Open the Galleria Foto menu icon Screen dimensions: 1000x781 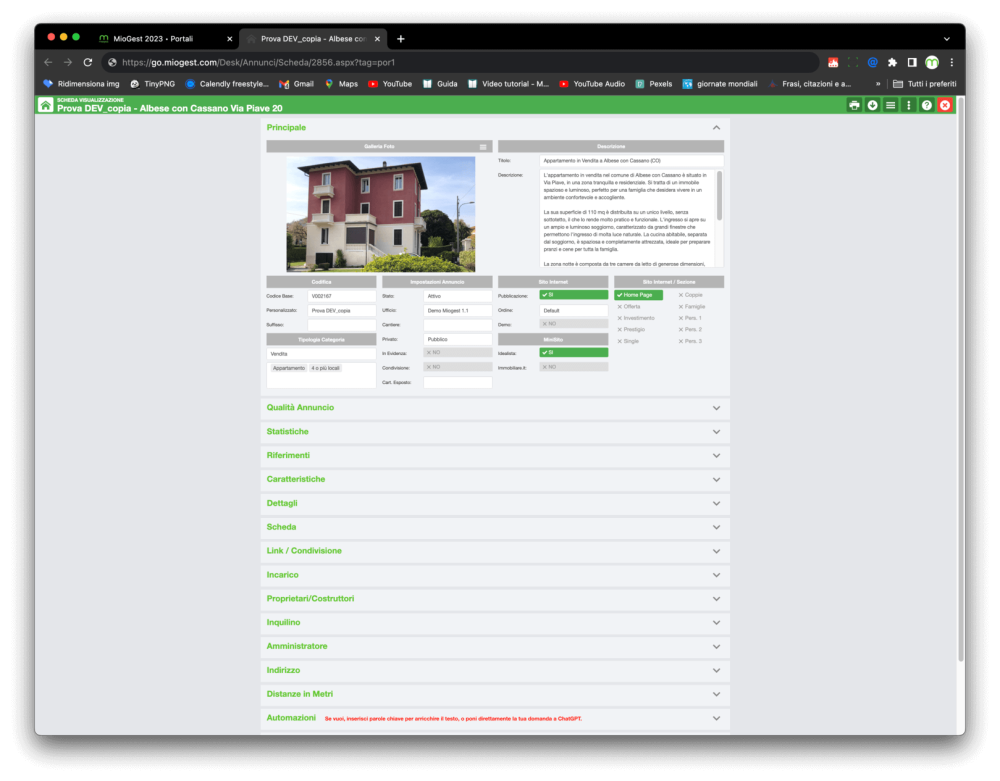click(x=483, y=147)
